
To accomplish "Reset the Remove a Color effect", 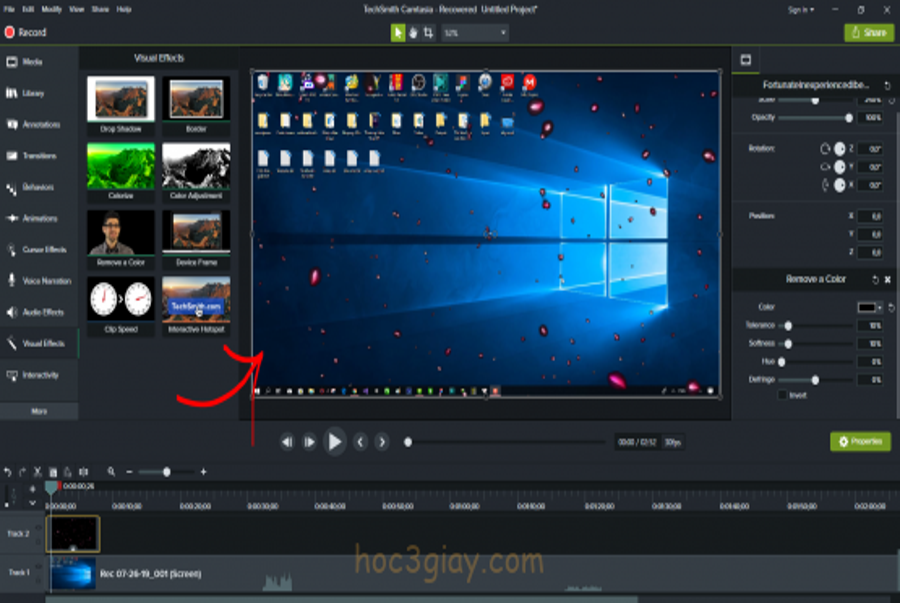I will click(875, 279).
